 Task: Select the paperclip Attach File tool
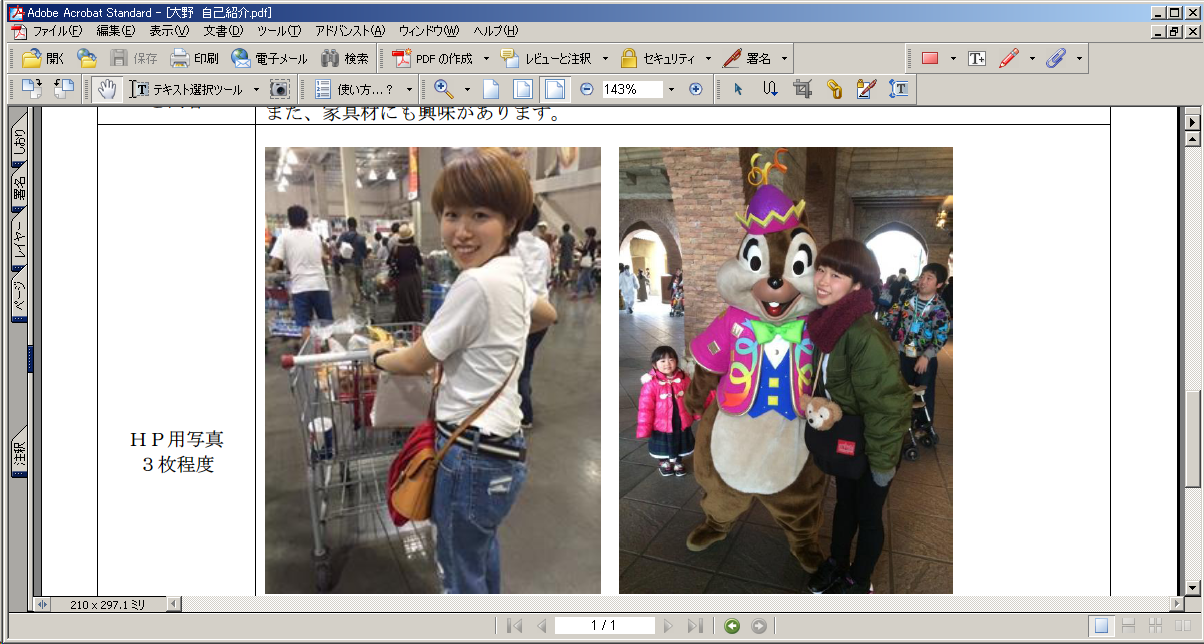point(1056,58)
